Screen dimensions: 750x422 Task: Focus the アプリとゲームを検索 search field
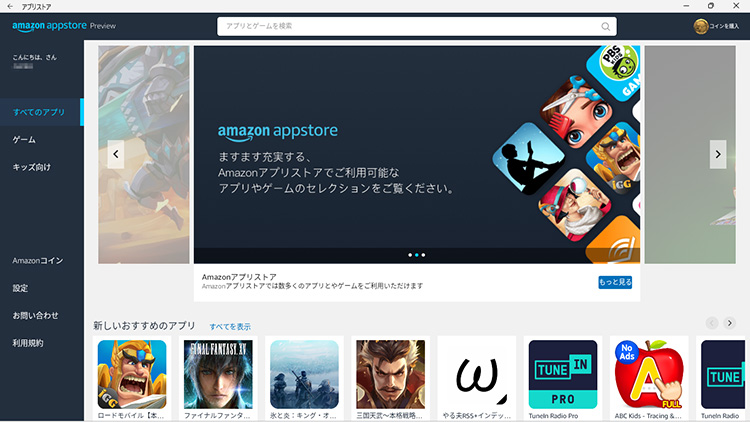coord(417,26)
